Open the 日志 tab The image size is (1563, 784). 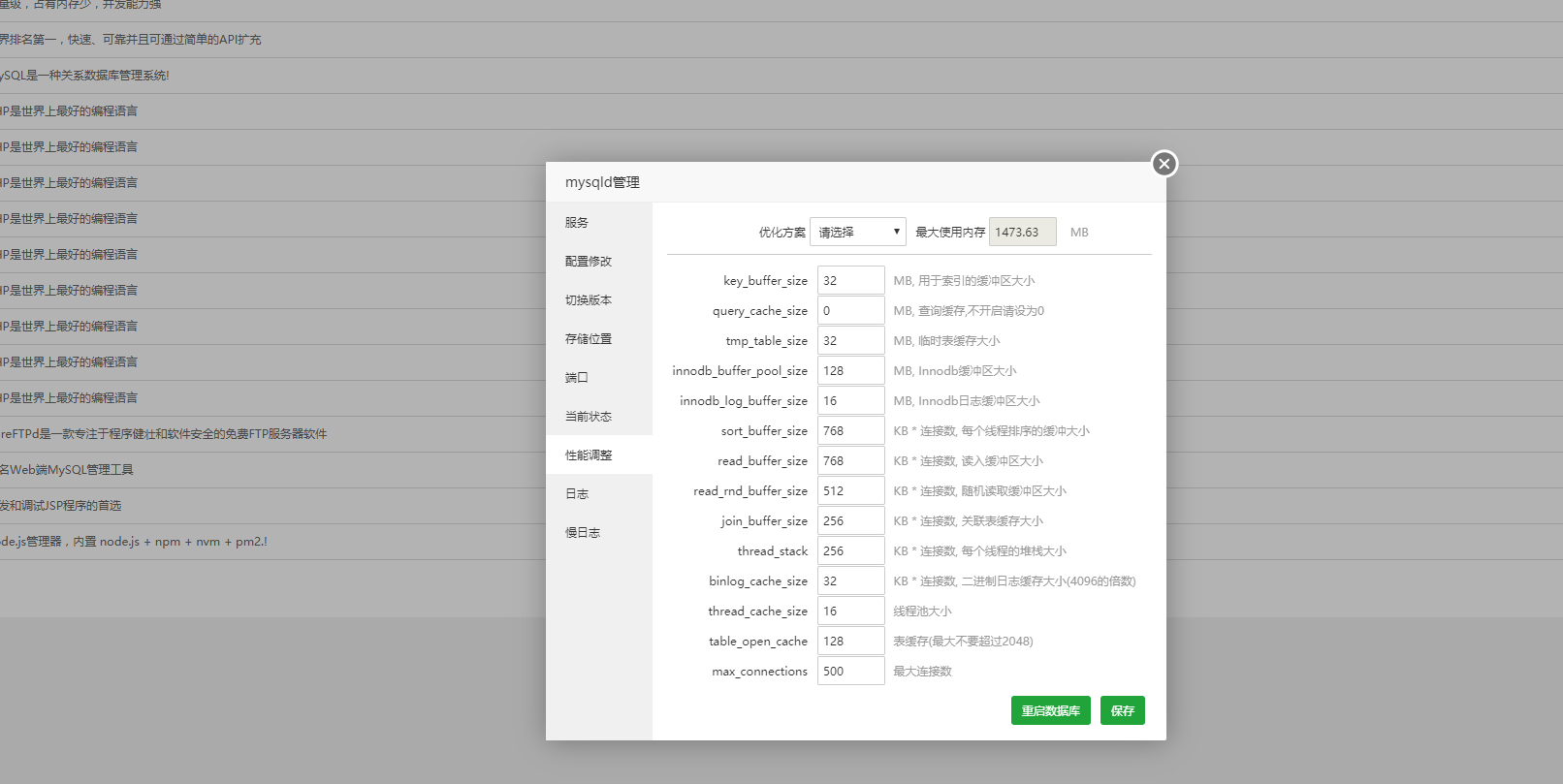coord(599,493)
